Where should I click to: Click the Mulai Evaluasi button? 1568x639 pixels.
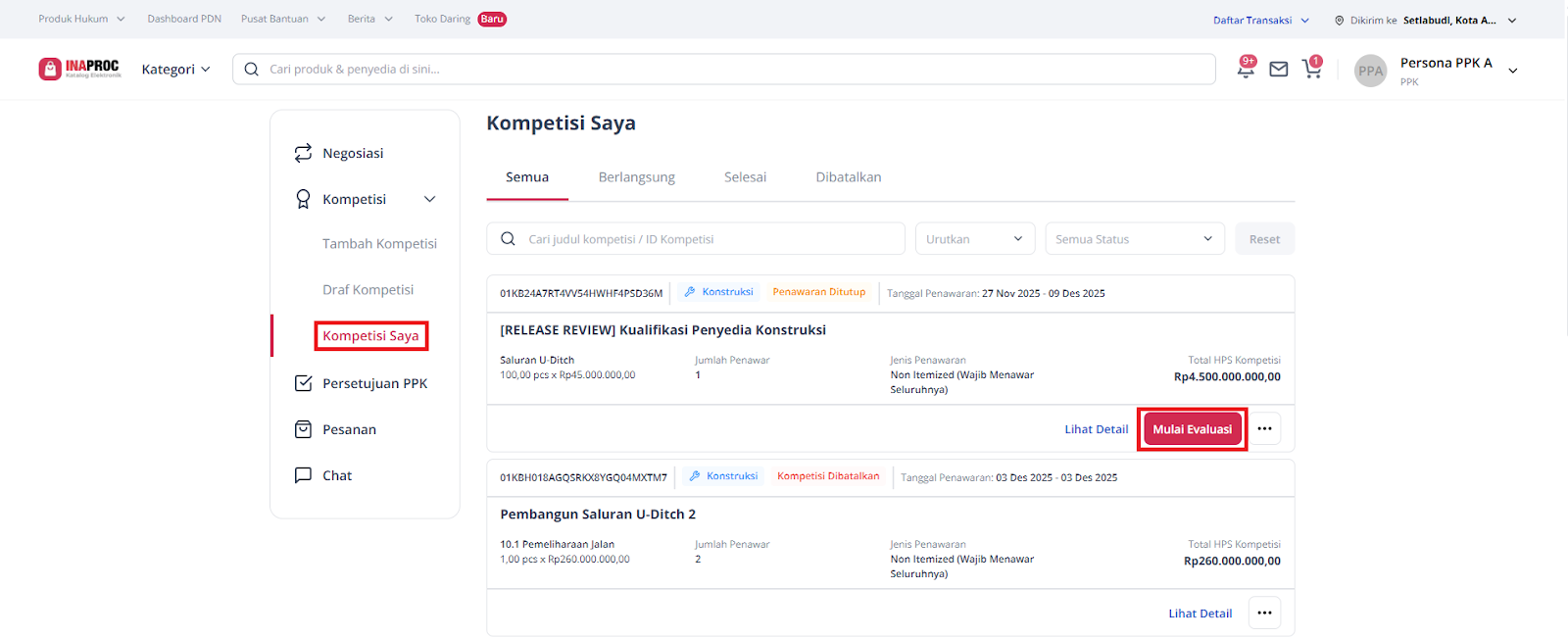tap(1192, 429)
